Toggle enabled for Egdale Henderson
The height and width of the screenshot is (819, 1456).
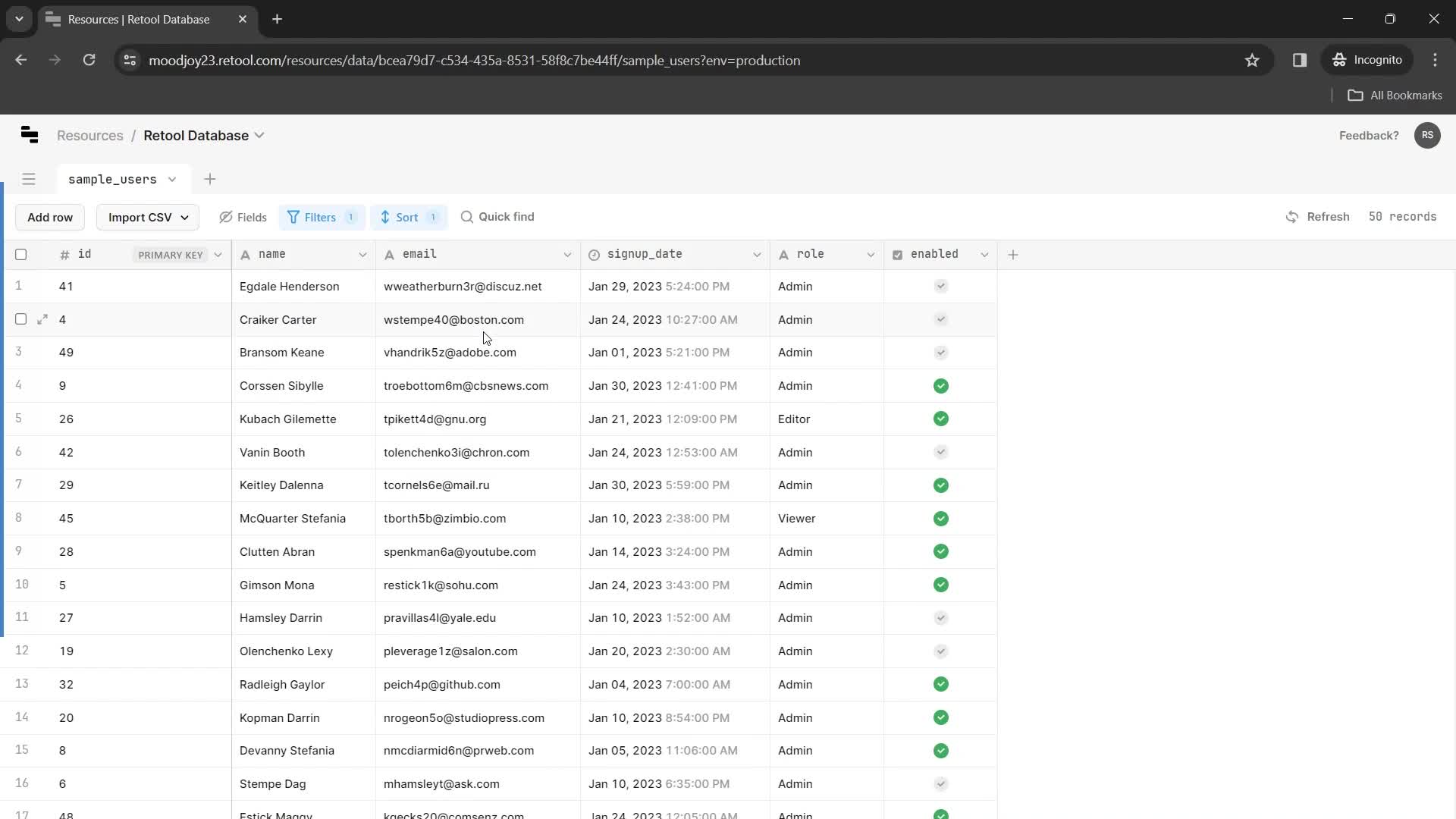tap(941, 286)
